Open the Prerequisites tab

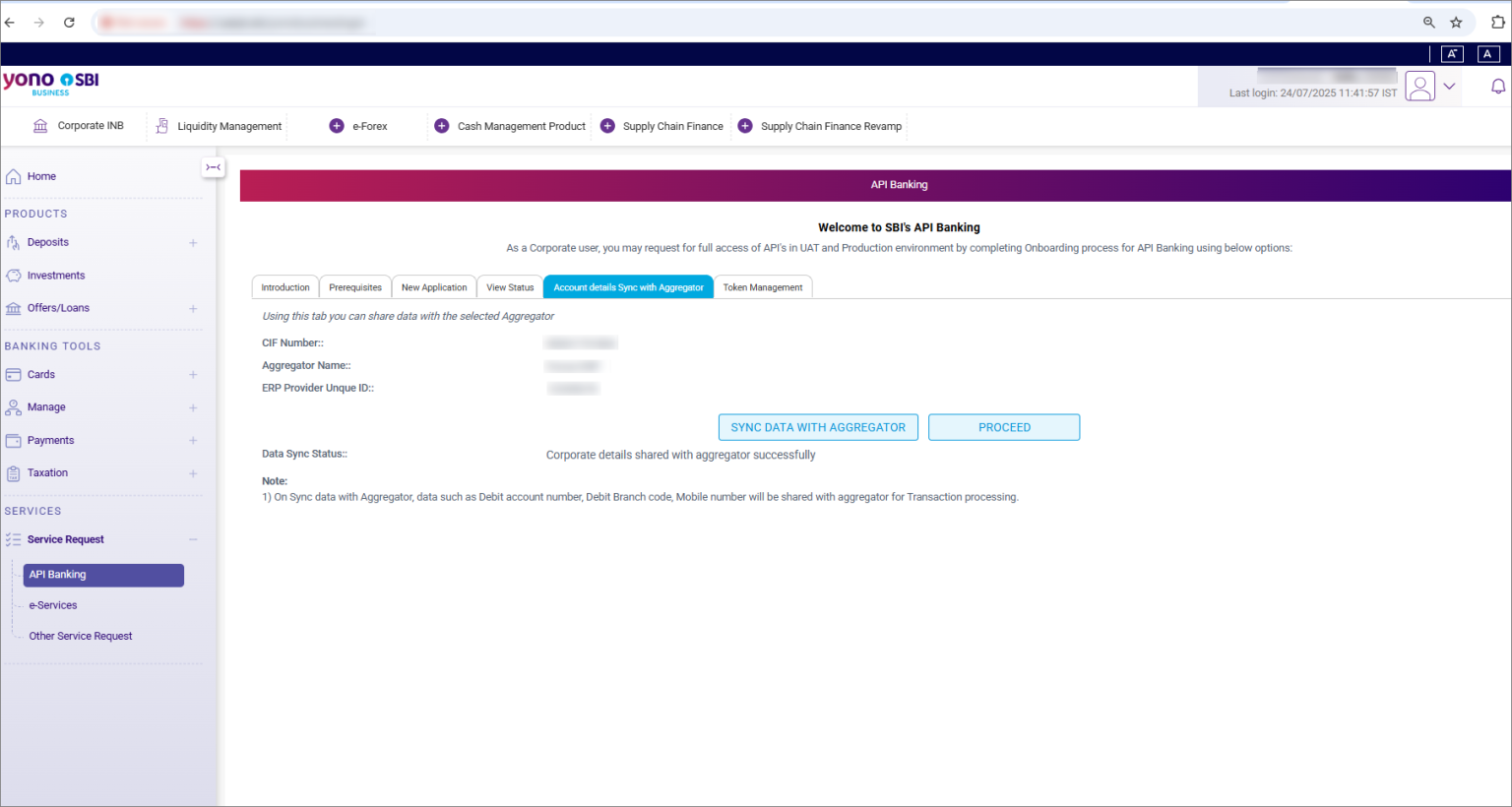pyautogui.click(x=354, y=286)
